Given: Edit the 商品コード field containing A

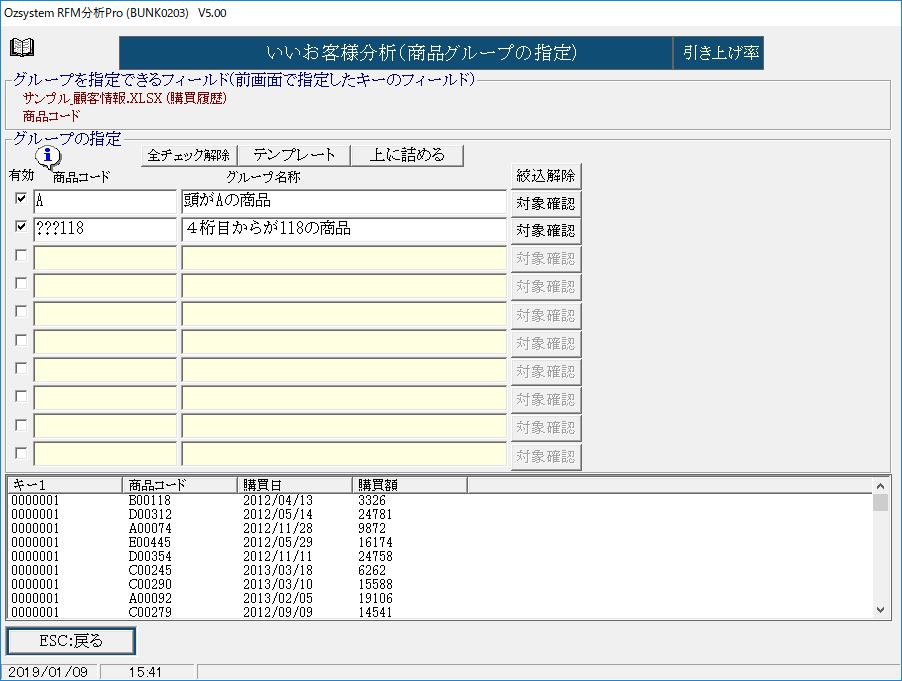Looking at the screenshot, I should coord(105,201).
